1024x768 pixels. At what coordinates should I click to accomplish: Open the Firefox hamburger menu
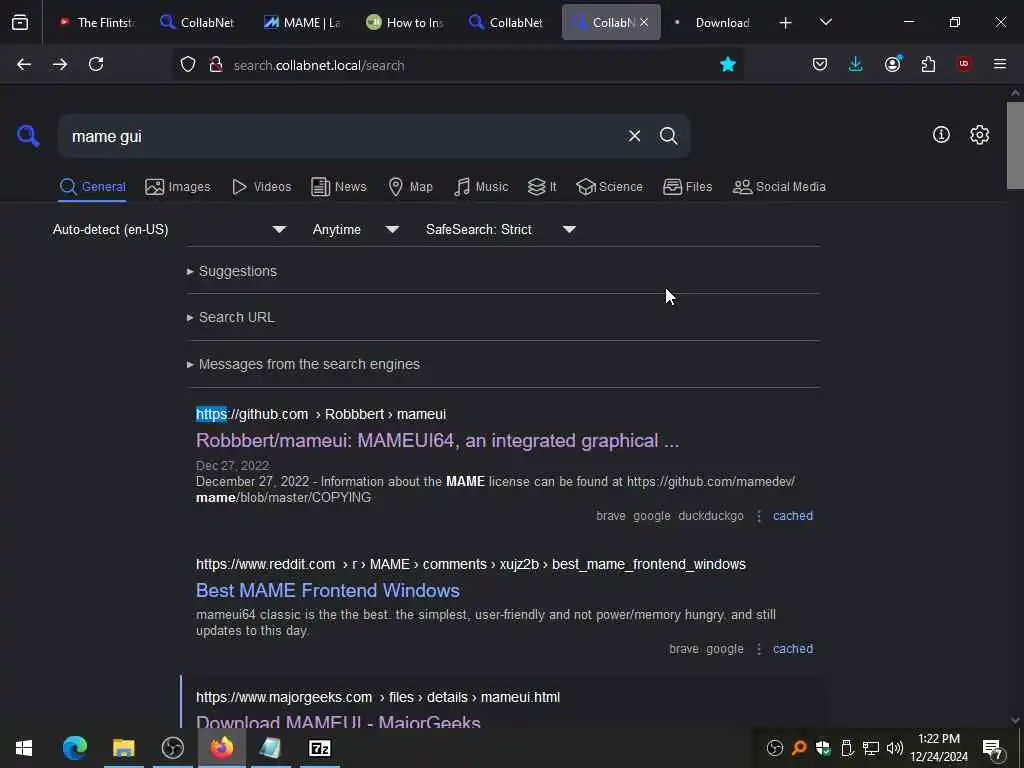point(1000,64)
